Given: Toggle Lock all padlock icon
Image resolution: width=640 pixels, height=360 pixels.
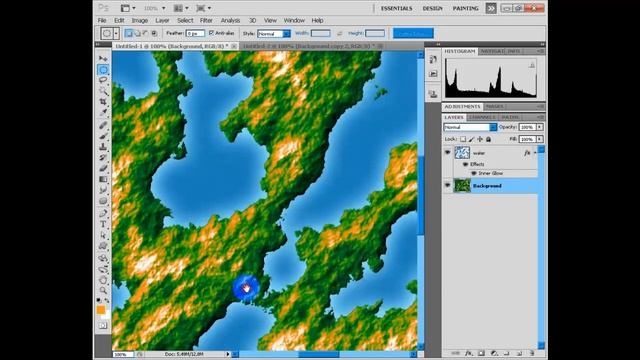Looking at the screenshot, I should (x=489, y=139).
